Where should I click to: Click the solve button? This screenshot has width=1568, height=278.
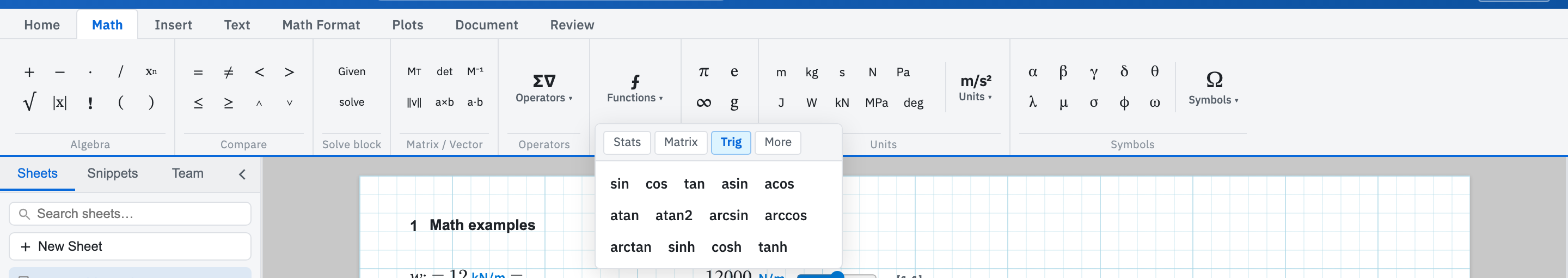352,102
